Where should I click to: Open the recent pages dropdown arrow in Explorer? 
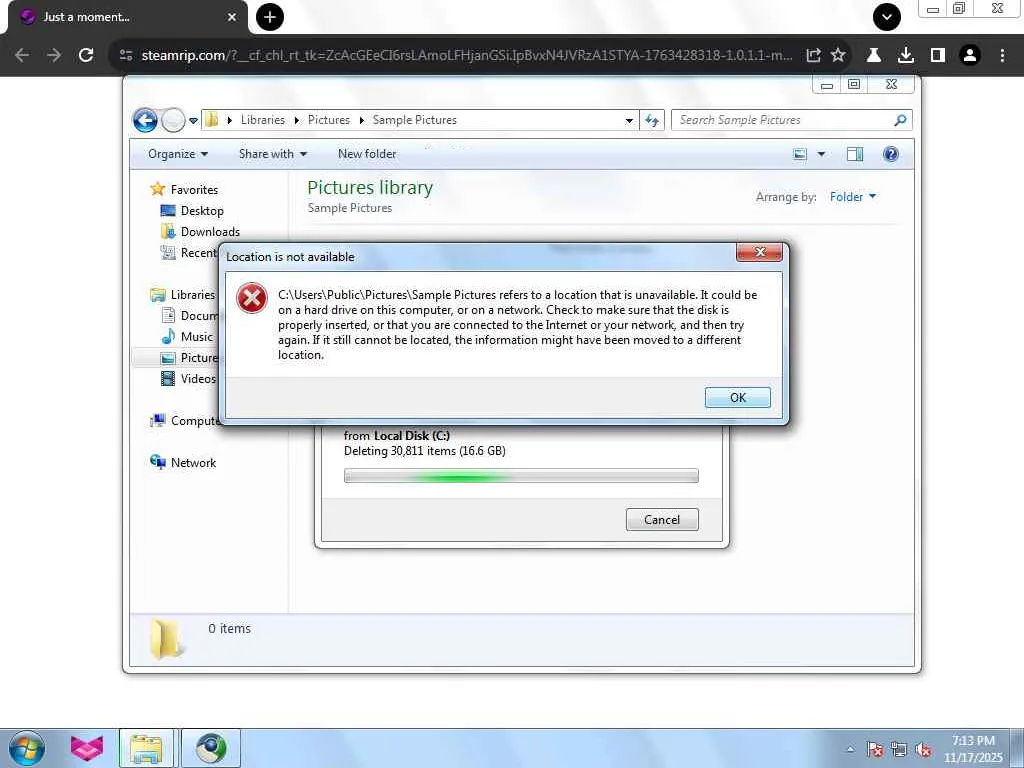point(193,121)
